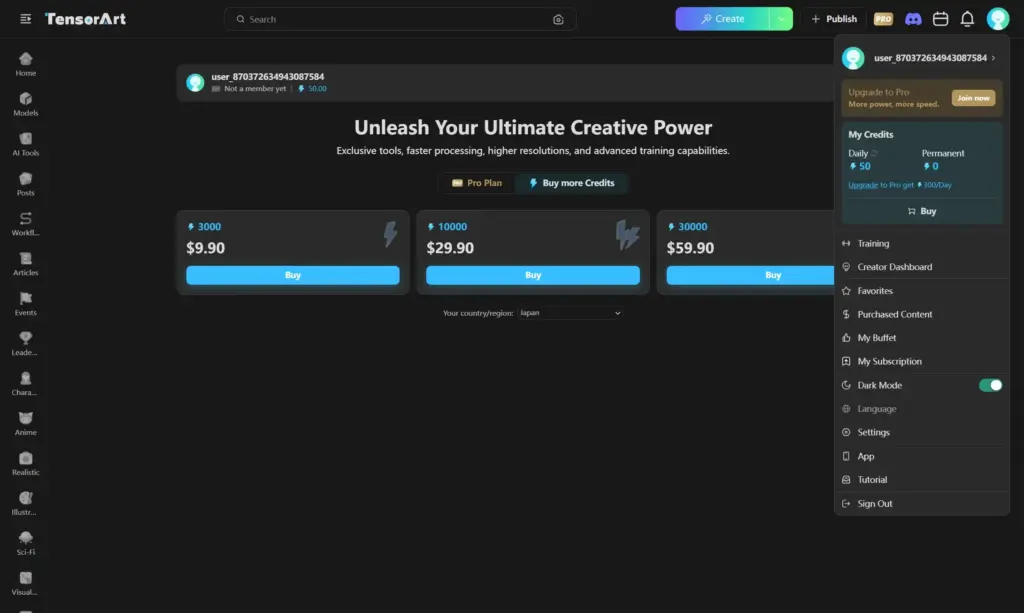Open Characters category in sidebar
The width and height of the screenshot is (1024, 613).
pyautogui.click(x=25, y=384)
